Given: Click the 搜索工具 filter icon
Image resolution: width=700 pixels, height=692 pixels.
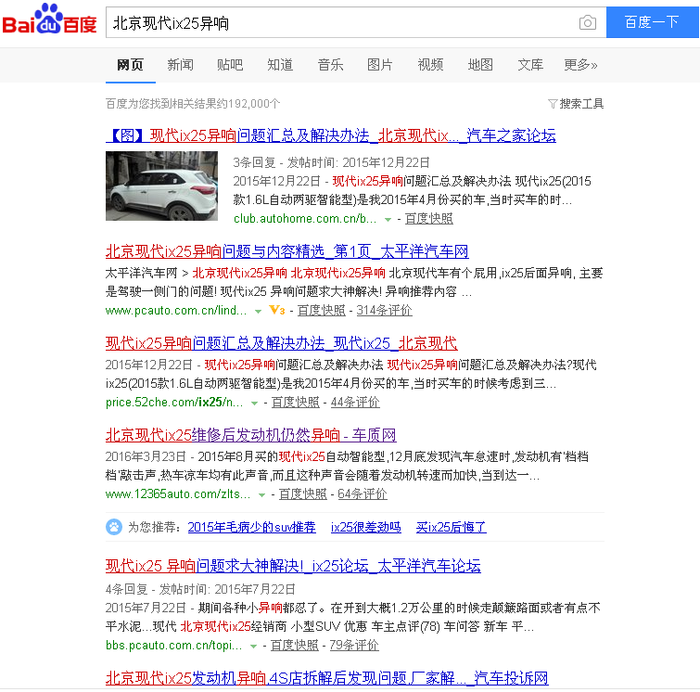Looking at the screenshot, I should tap(552, 104).
